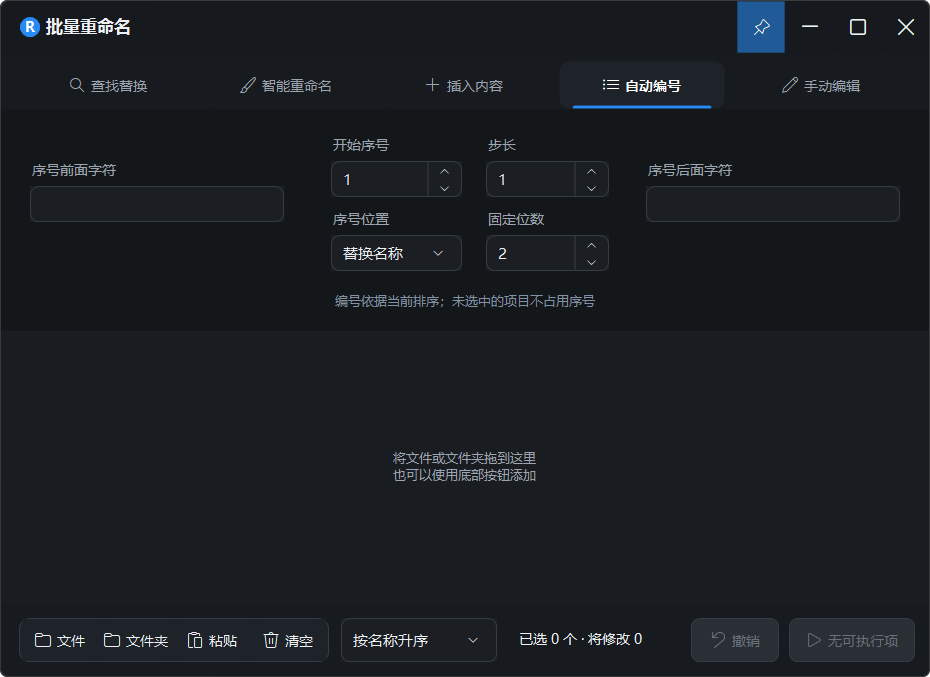
Task: Add a folder with the 文件夹 button
Action: pos(136,641)
